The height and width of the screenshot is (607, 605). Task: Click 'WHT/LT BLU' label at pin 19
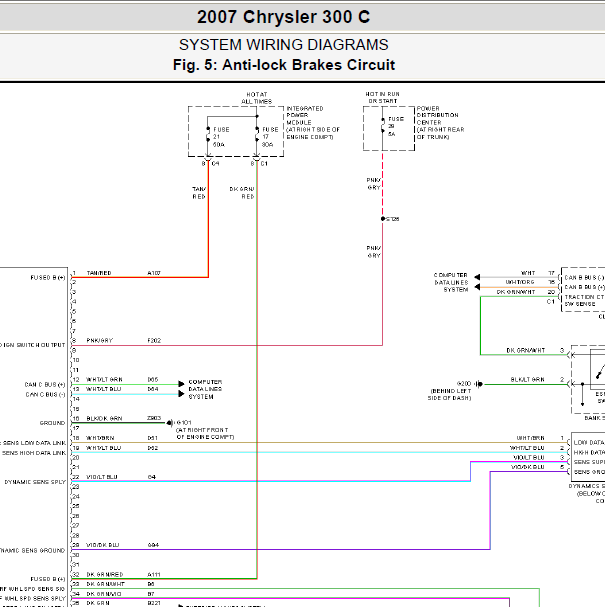pyautogui.click(x=104, y=448)
